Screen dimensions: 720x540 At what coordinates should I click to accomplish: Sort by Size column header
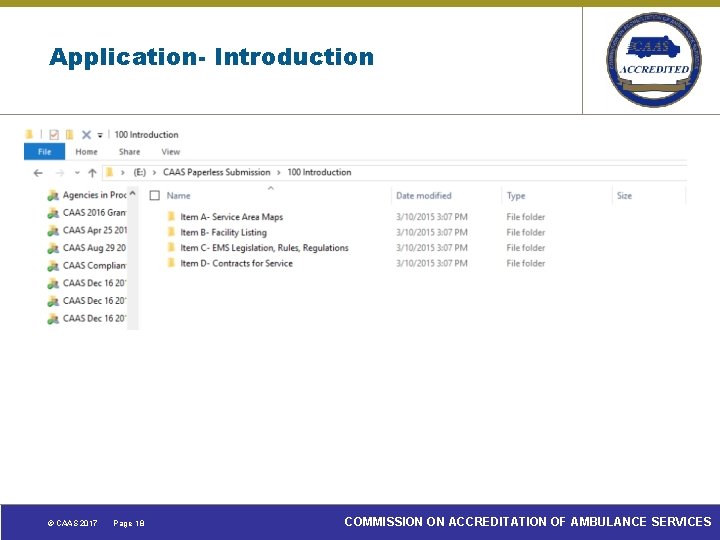coord(624,196)
